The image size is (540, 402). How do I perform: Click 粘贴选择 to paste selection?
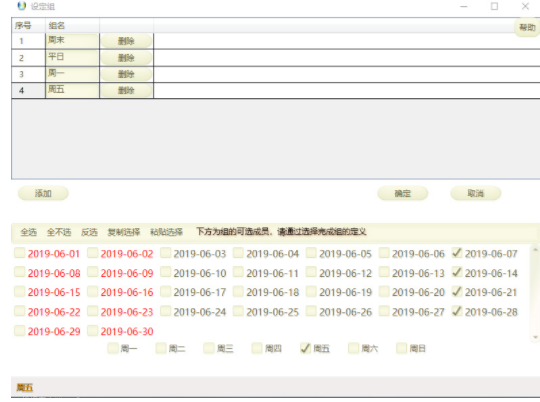166,232
